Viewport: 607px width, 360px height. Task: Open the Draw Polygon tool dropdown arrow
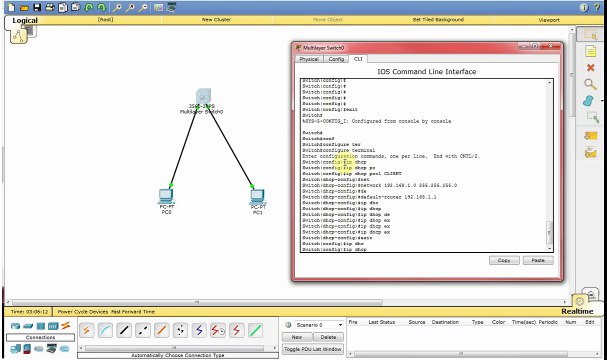click(x=601, y=101)
